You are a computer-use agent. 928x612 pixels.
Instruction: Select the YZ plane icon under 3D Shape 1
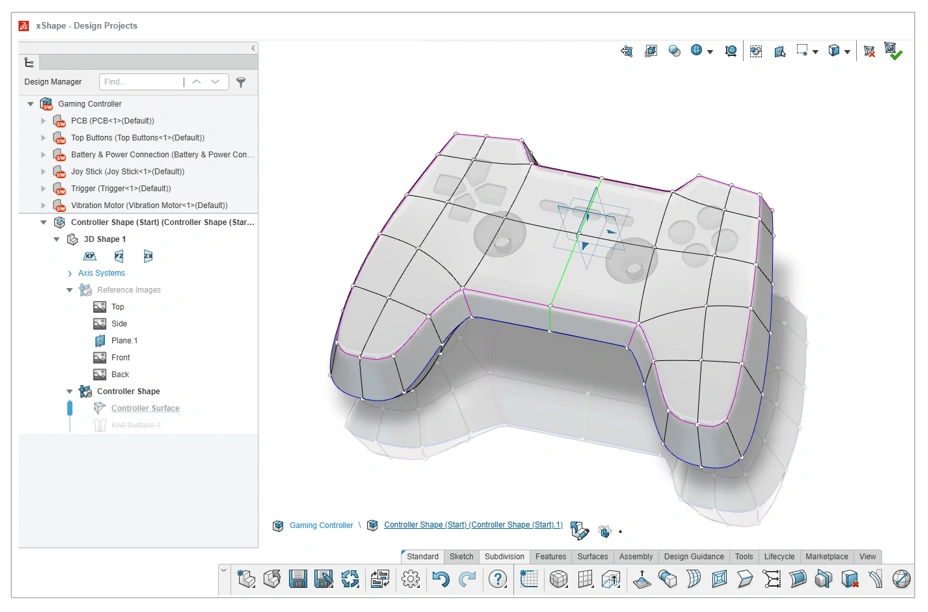(119, 256)
